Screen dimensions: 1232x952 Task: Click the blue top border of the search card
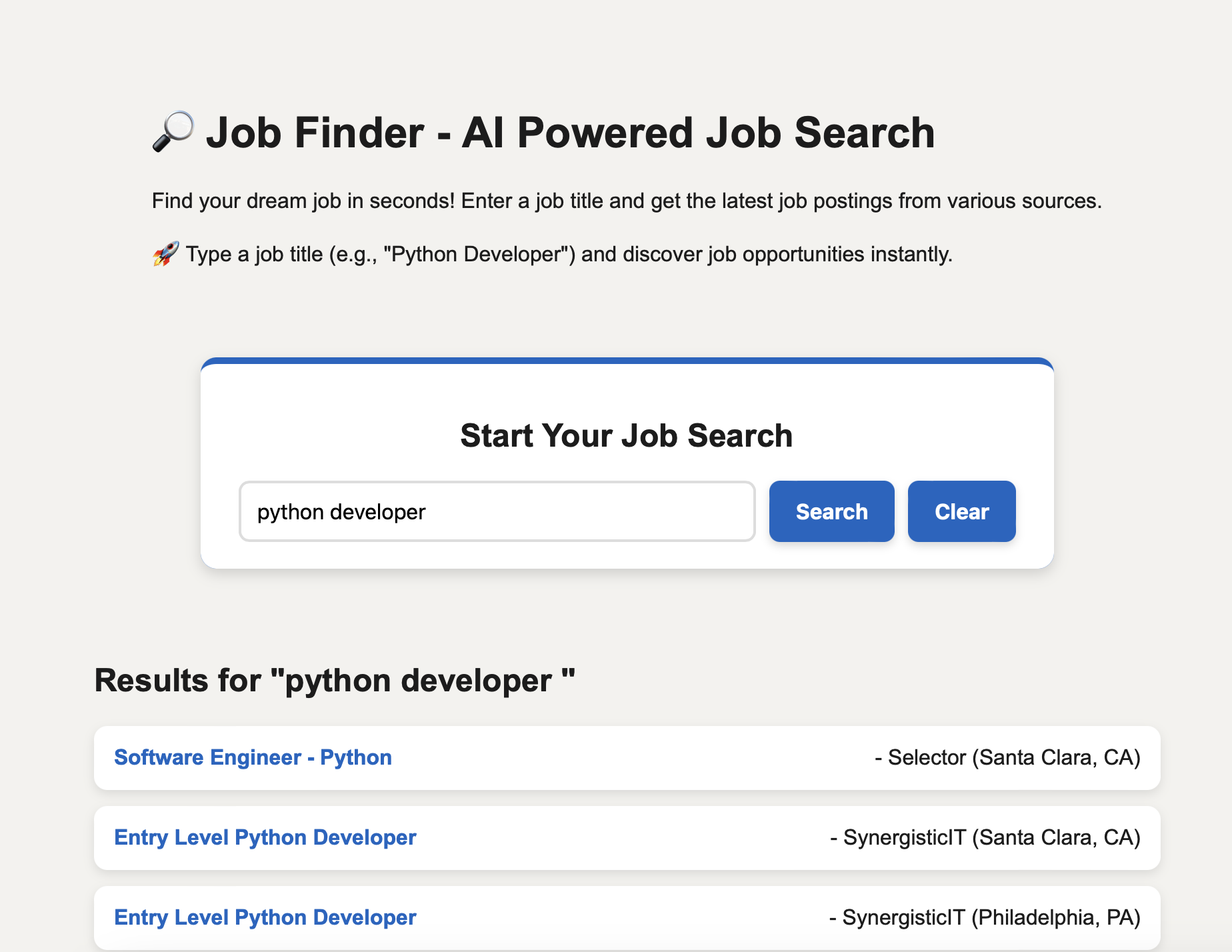tap(627, 361)
